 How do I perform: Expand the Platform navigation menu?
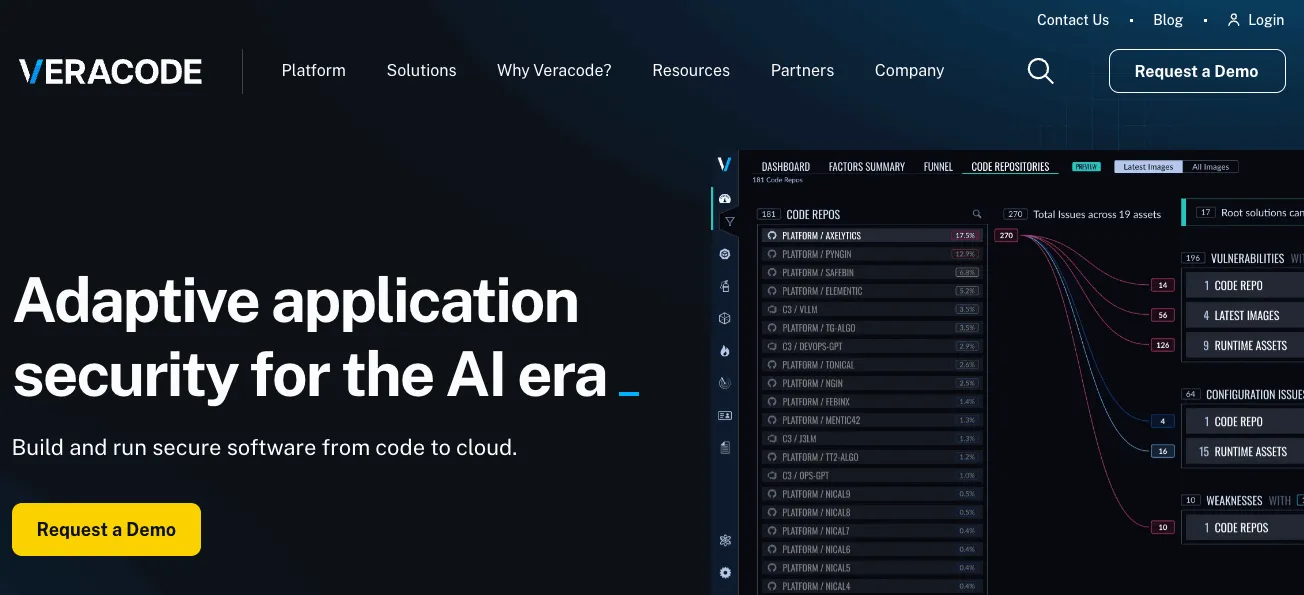pyautogui.click(x=314, y=71)
